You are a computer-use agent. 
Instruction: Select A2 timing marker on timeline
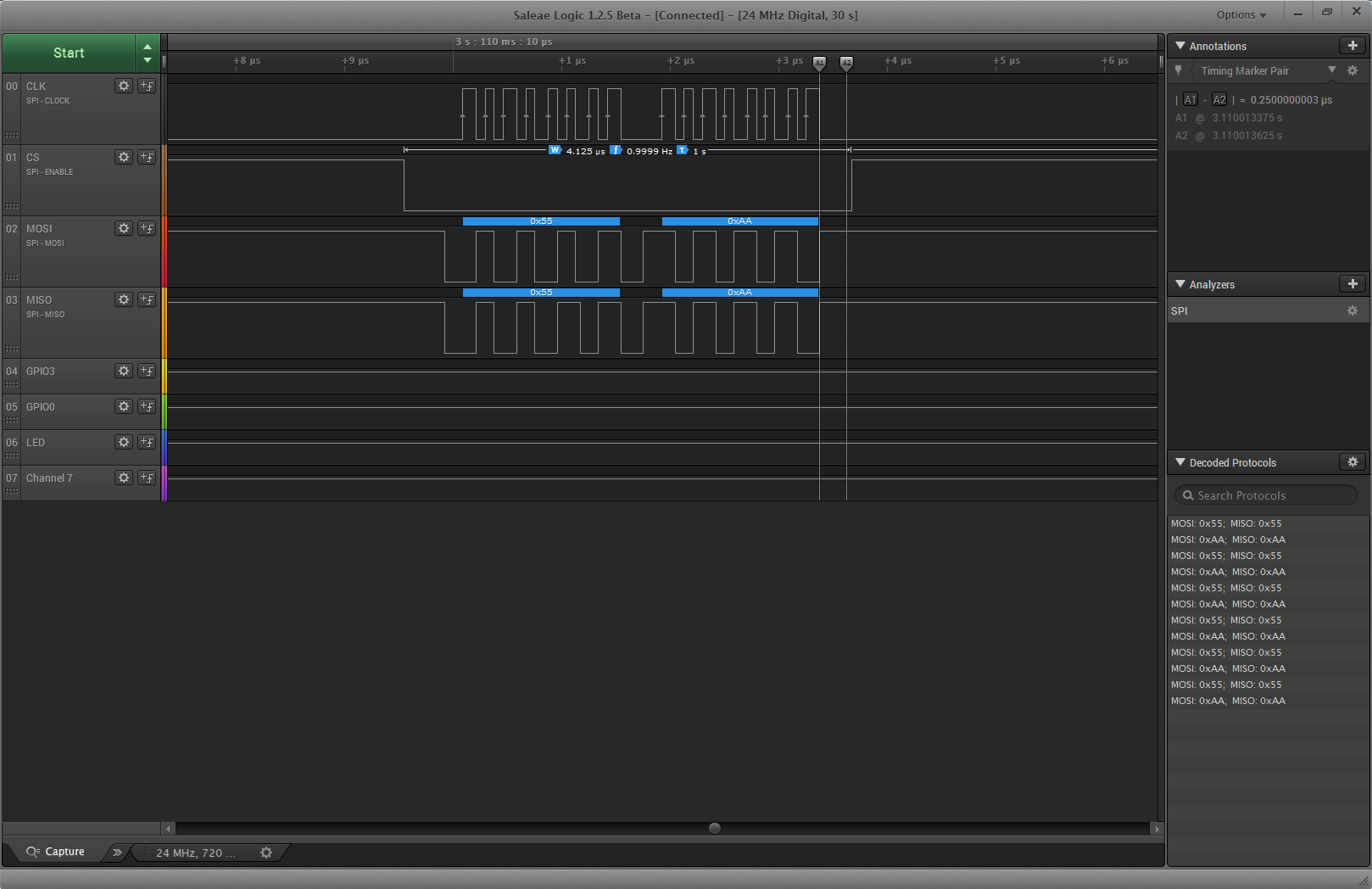846,63
